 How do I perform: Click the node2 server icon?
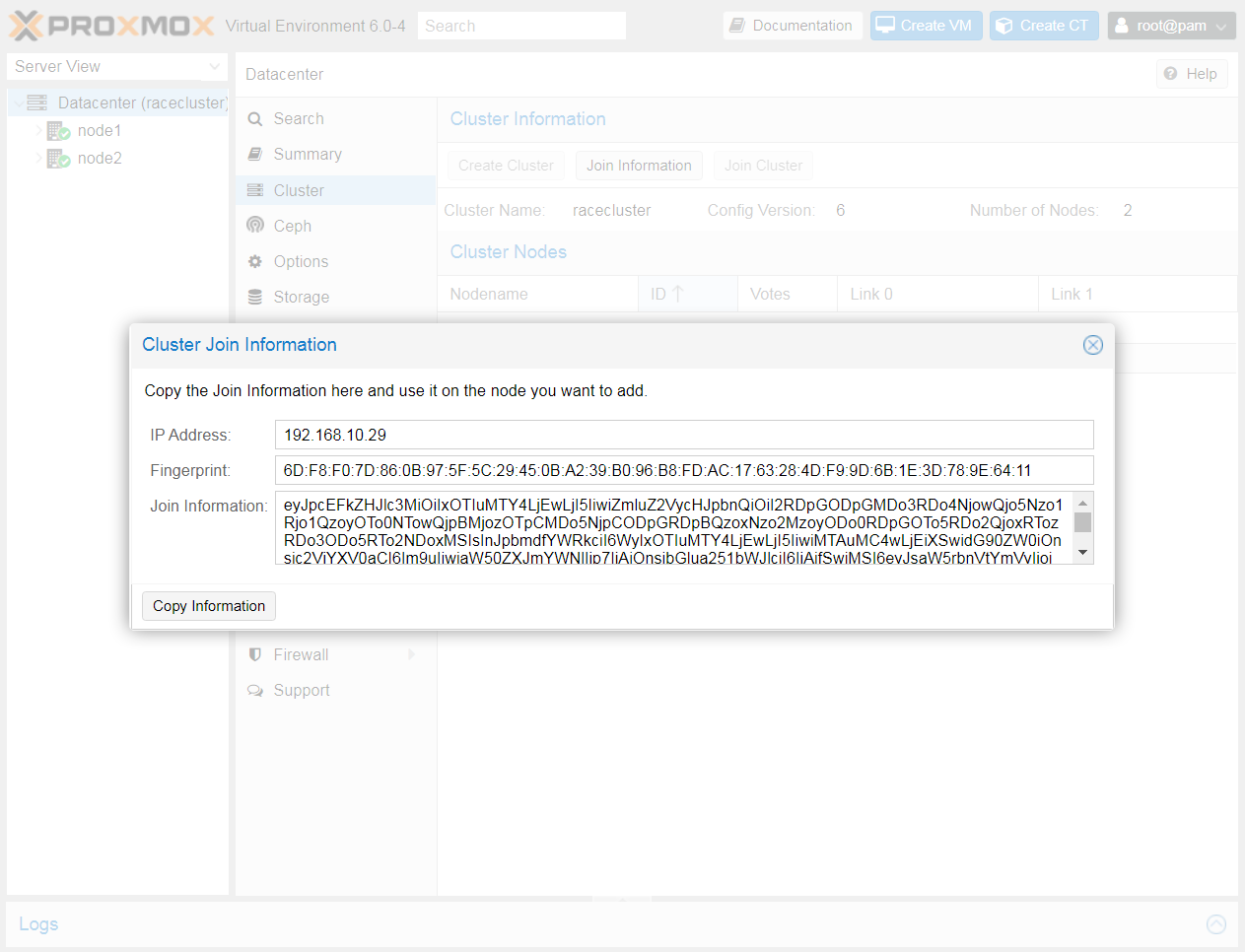click(58, 158)
